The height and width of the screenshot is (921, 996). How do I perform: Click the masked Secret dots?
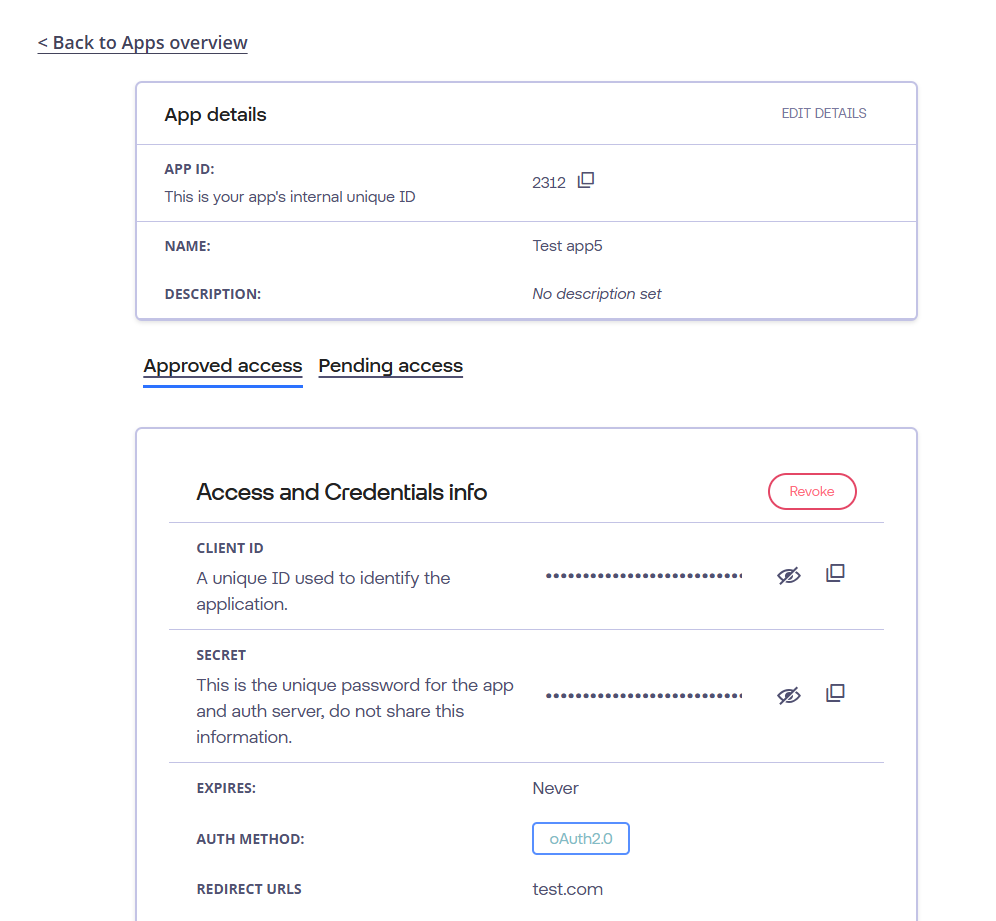tap(644, 696)
